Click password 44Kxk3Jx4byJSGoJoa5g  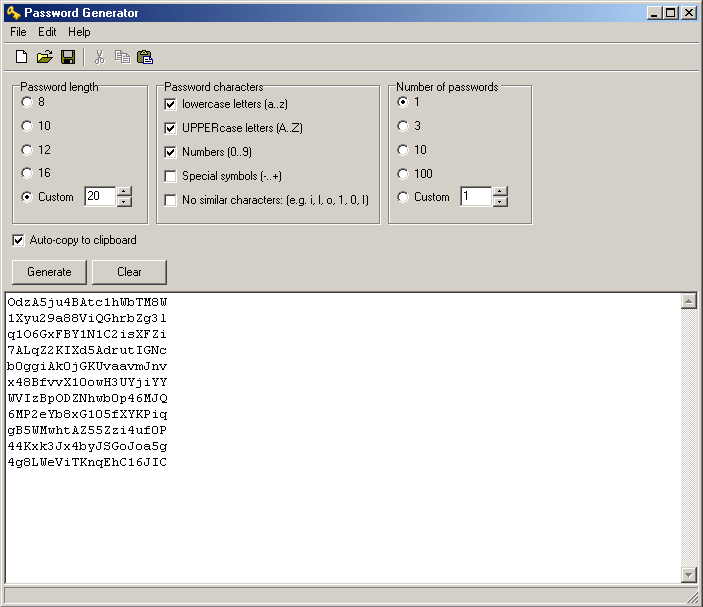pos(87,447)
